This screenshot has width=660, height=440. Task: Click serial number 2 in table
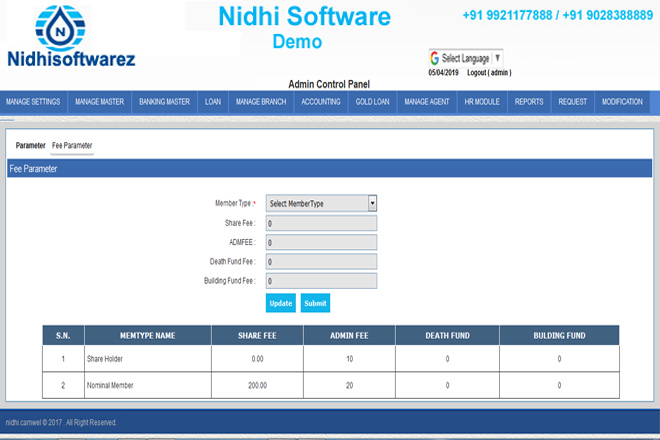(63, 386)
